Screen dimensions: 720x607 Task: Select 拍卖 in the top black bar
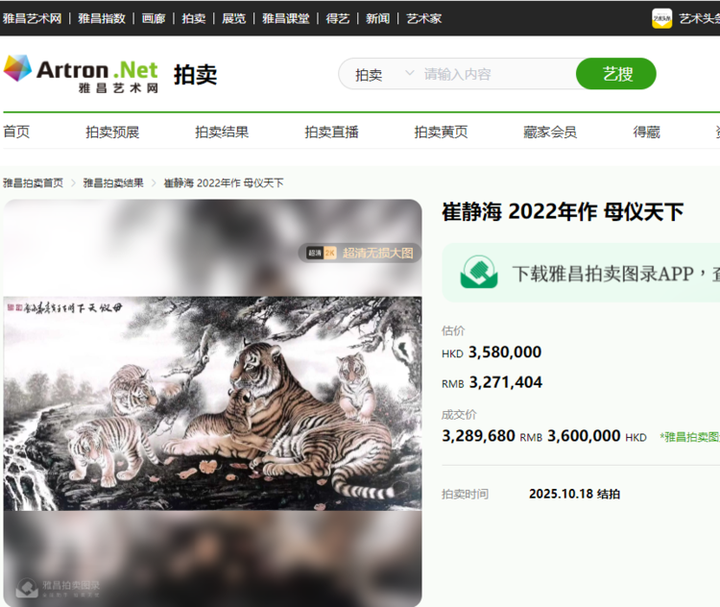point(193,18)
